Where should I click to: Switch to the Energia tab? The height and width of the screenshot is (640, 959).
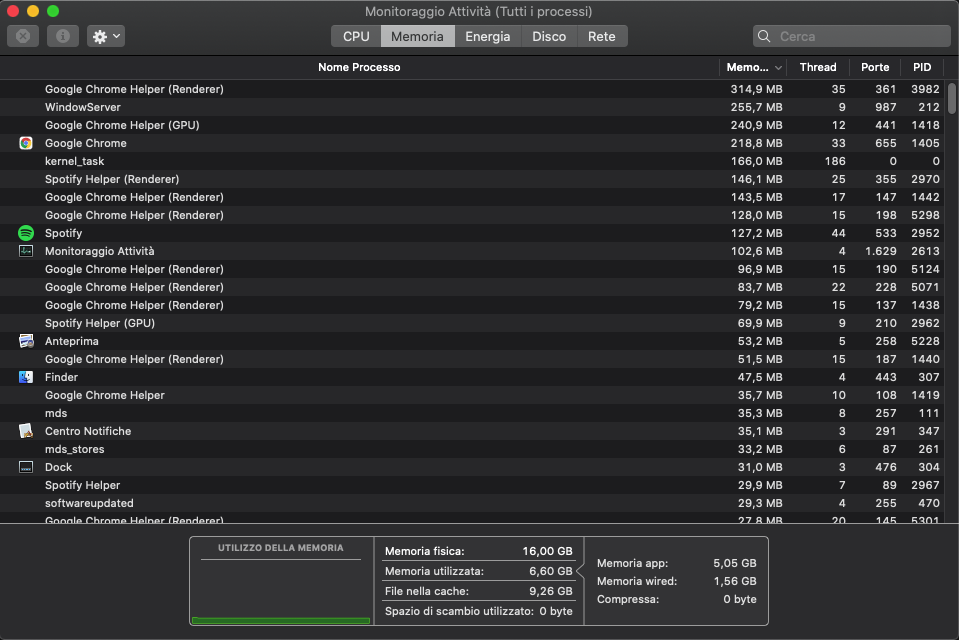point(487,36)
